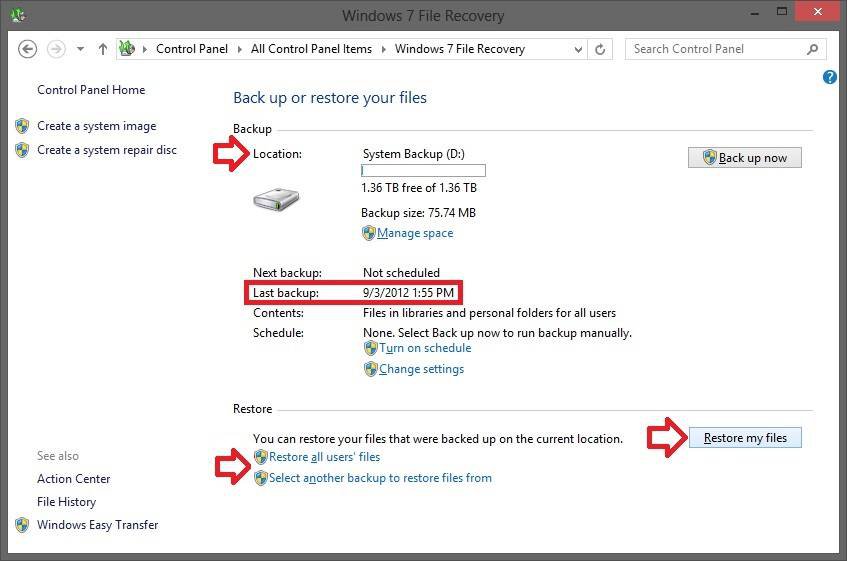This screenshot has height=561, width=847.
Task: Maximize the Windows 7 File Recovery window
Action: point(782,11)
